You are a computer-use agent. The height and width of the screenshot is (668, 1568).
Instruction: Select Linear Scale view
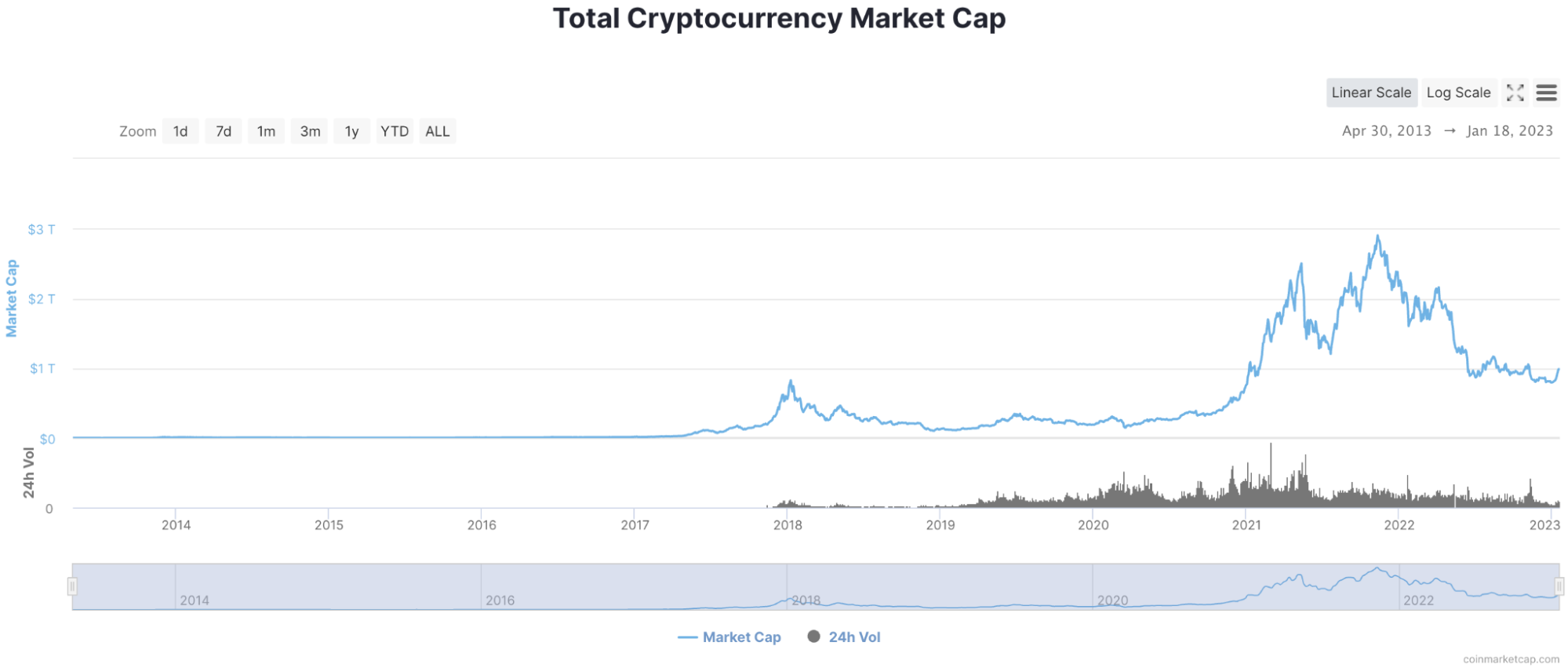pos(1371,93)
